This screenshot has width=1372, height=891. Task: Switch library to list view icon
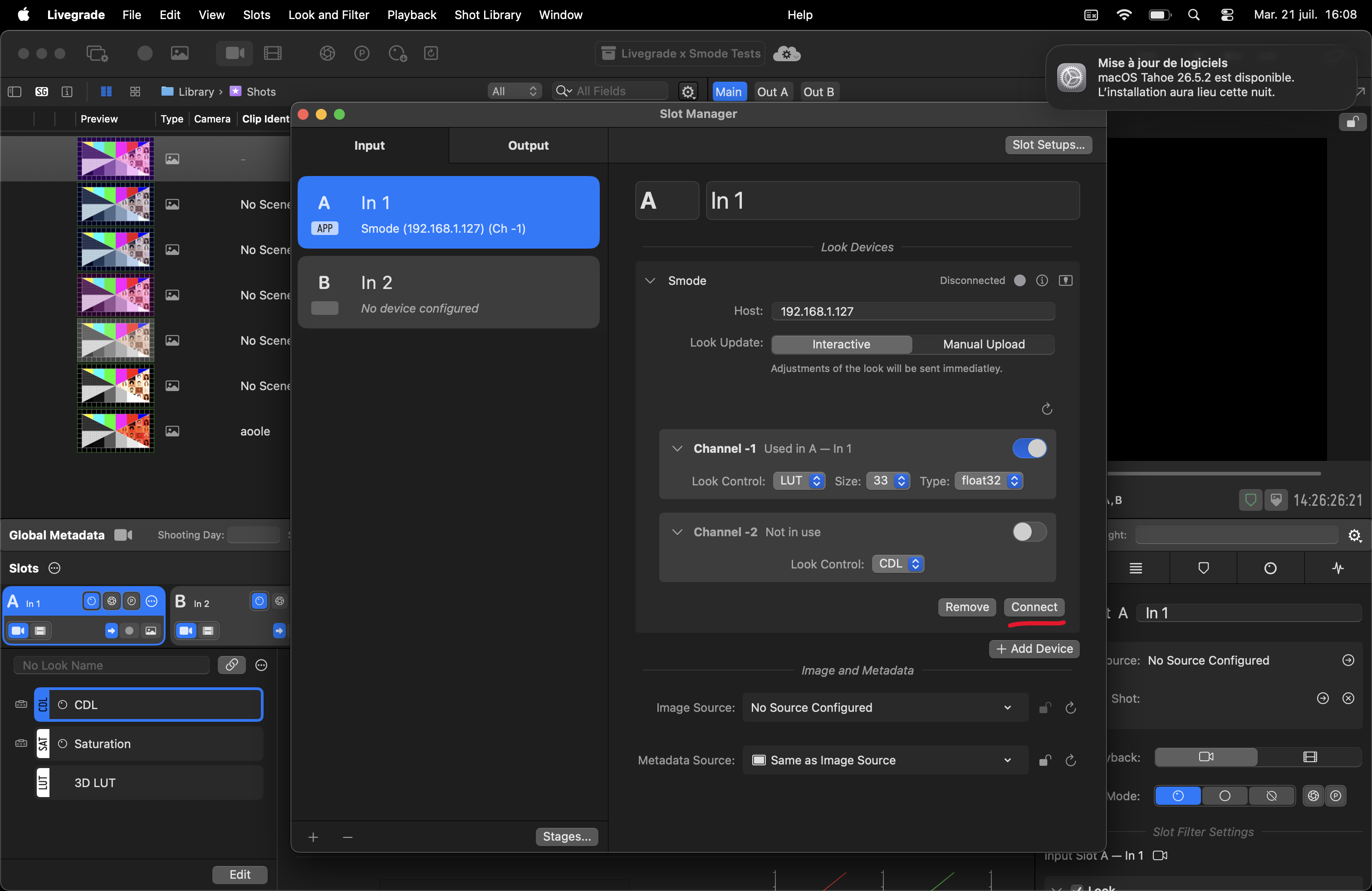point(106,92)
